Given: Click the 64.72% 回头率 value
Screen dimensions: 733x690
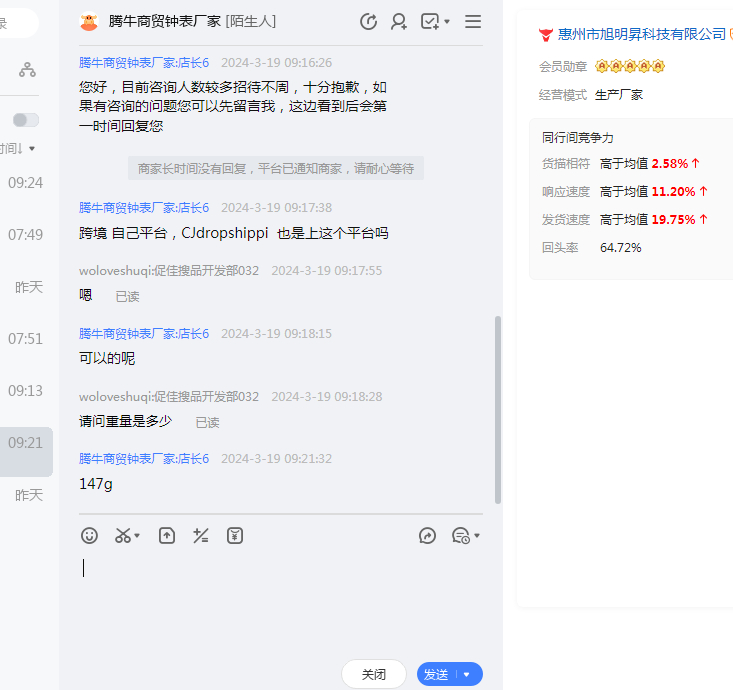Looking at the screenshot, I should point(620,248).
